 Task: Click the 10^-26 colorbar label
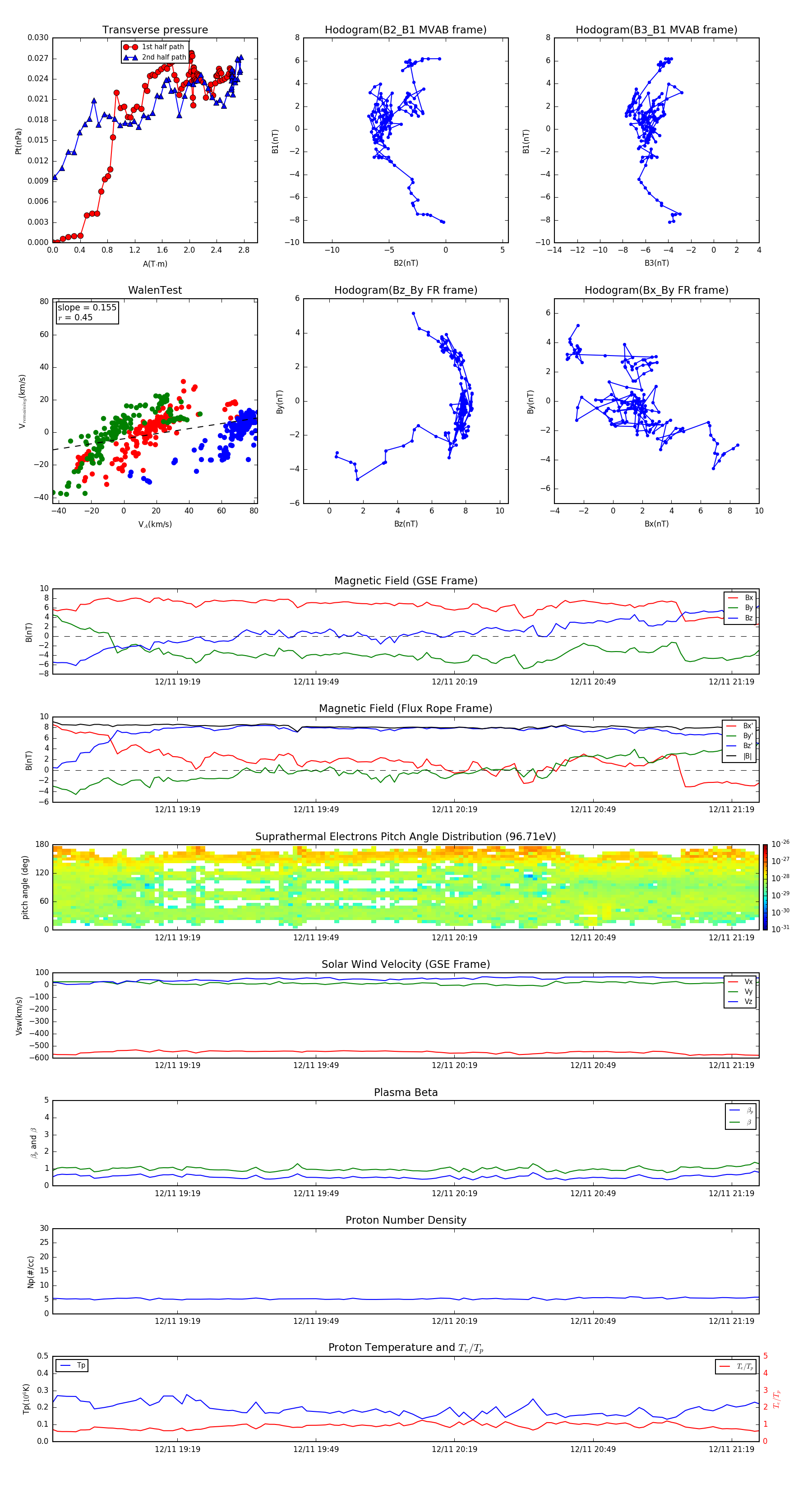tap(780, 845)
